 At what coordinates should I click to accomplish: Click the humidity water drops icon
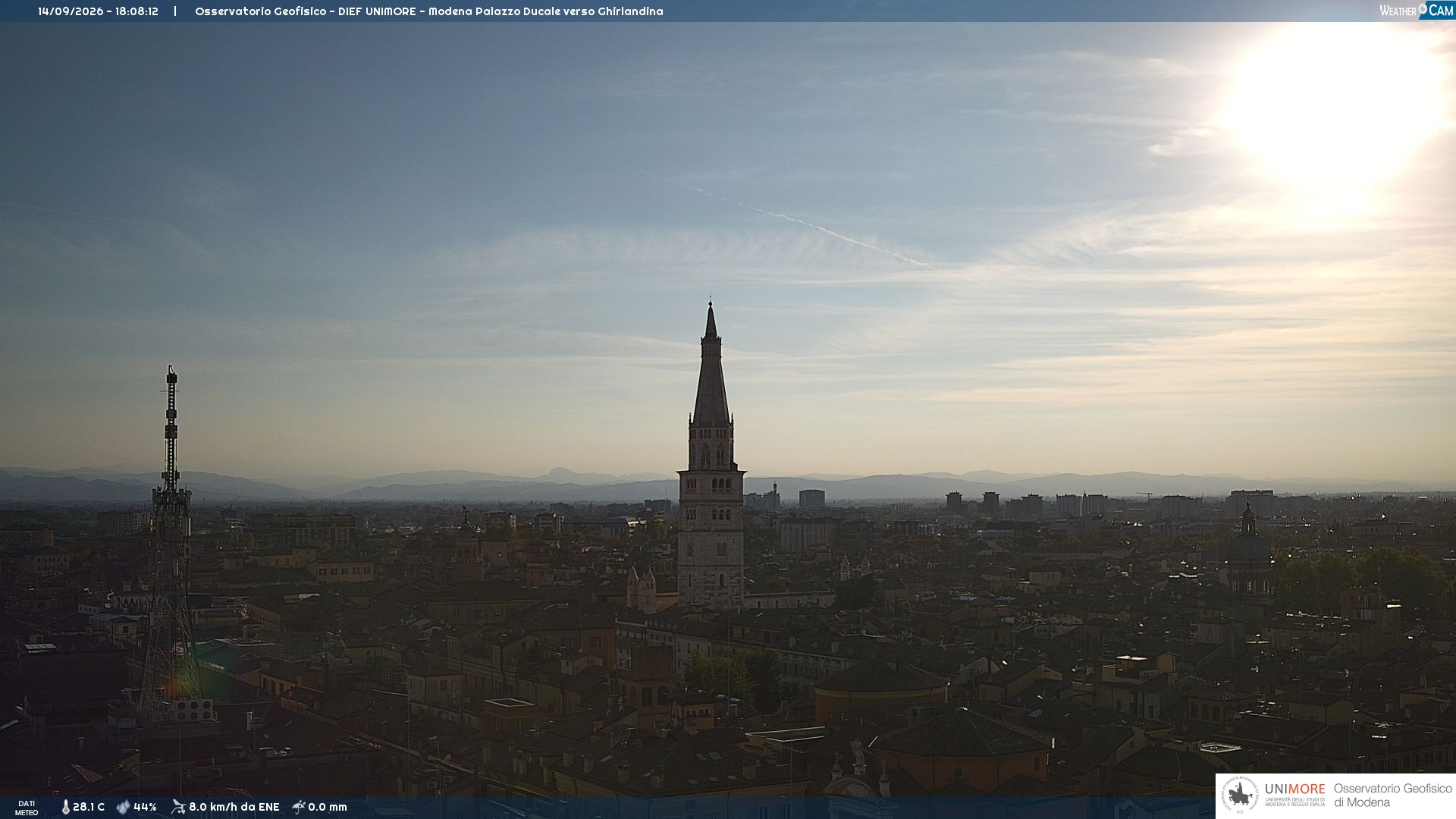[123, 808]
